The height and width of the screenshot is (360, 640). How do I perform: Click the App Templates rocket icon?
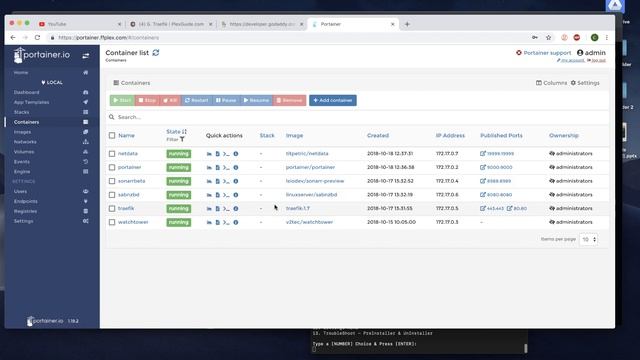point(86,102)
